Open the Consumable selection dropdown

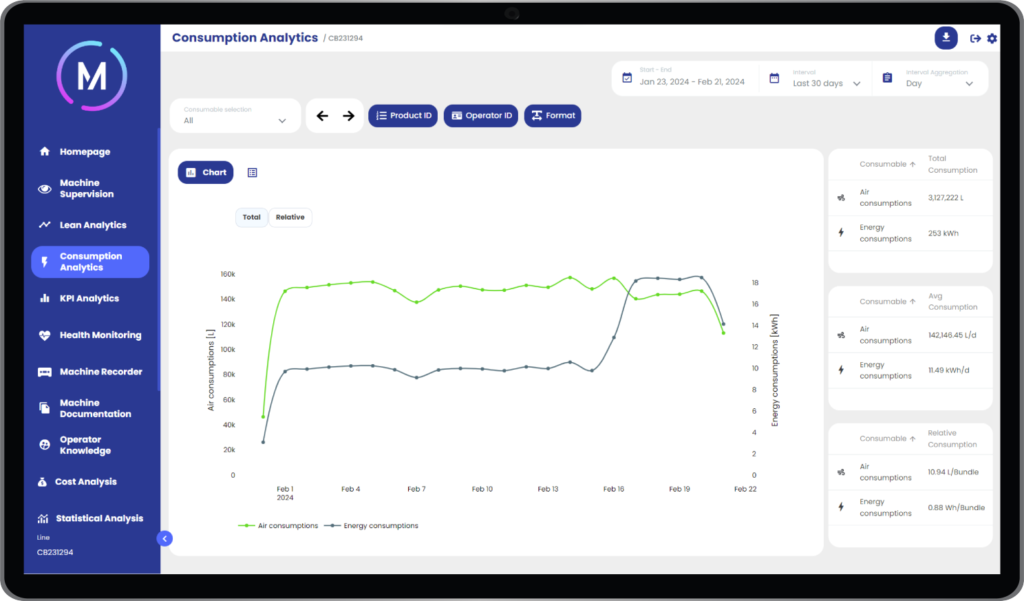(235, 116)
